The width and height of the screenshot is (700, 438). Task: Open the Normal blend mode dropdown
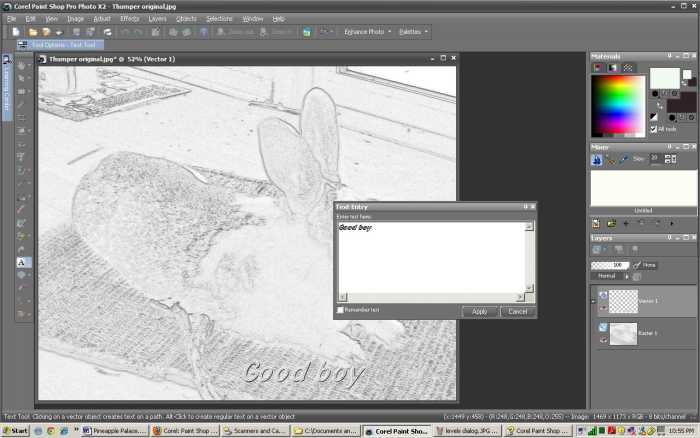coord(610,276)
